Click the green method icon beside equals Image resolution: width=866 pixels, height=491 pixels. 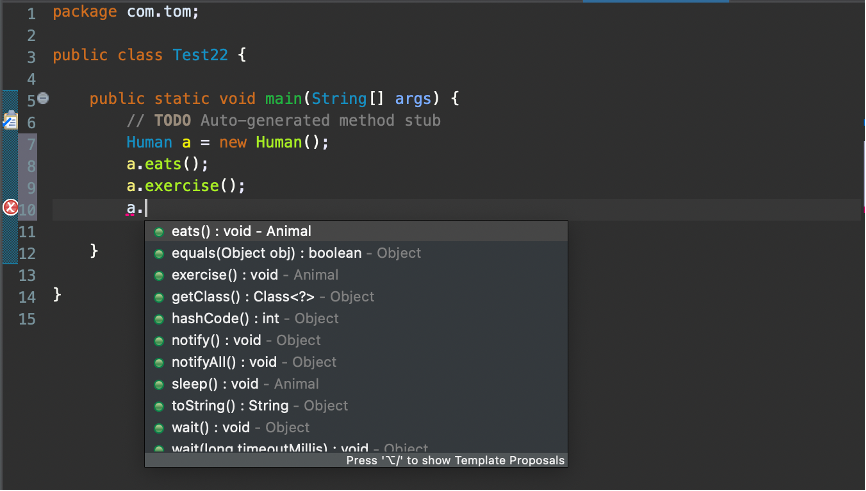coord(159,254)
